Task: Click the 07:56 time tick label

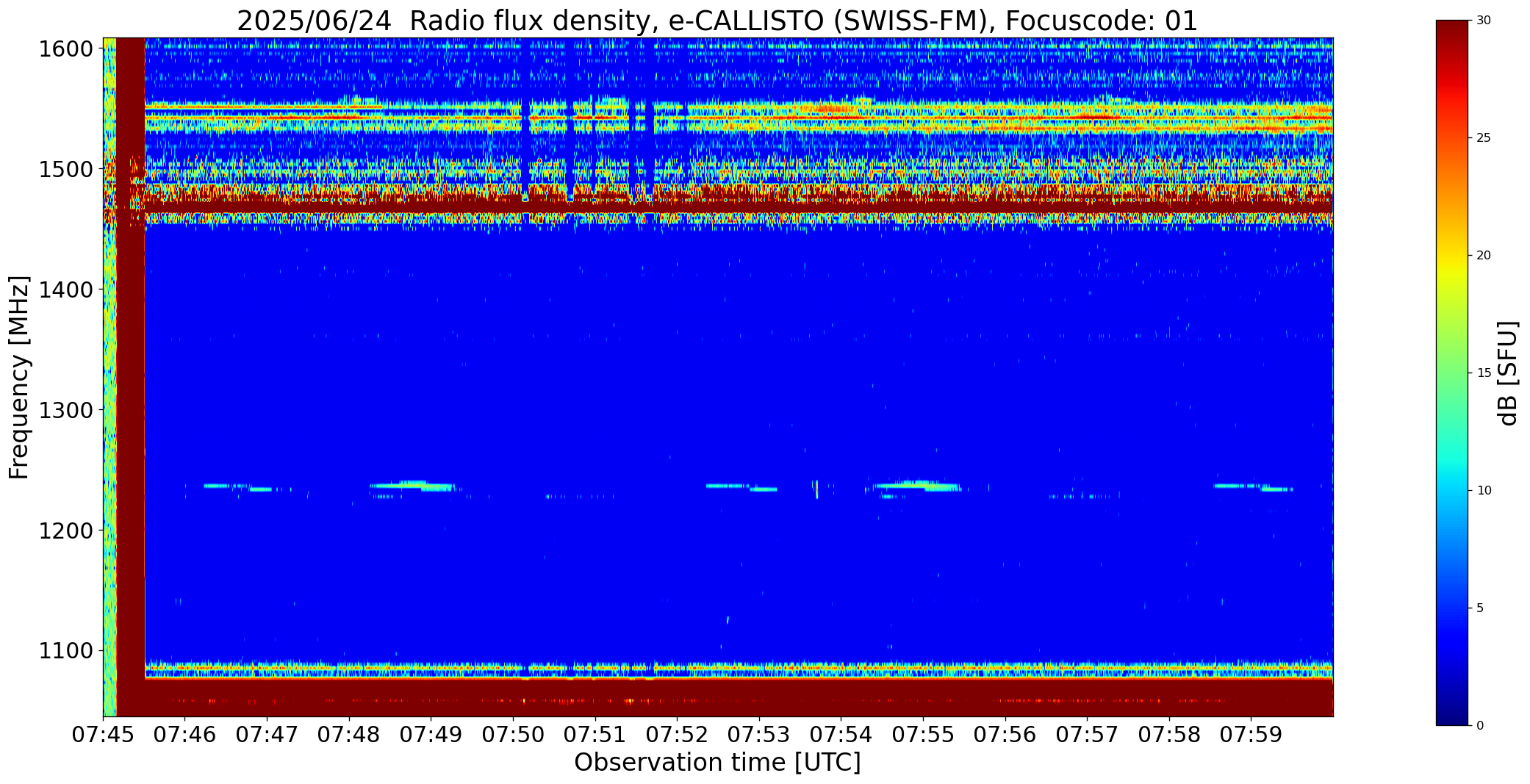Action: 1005,735
